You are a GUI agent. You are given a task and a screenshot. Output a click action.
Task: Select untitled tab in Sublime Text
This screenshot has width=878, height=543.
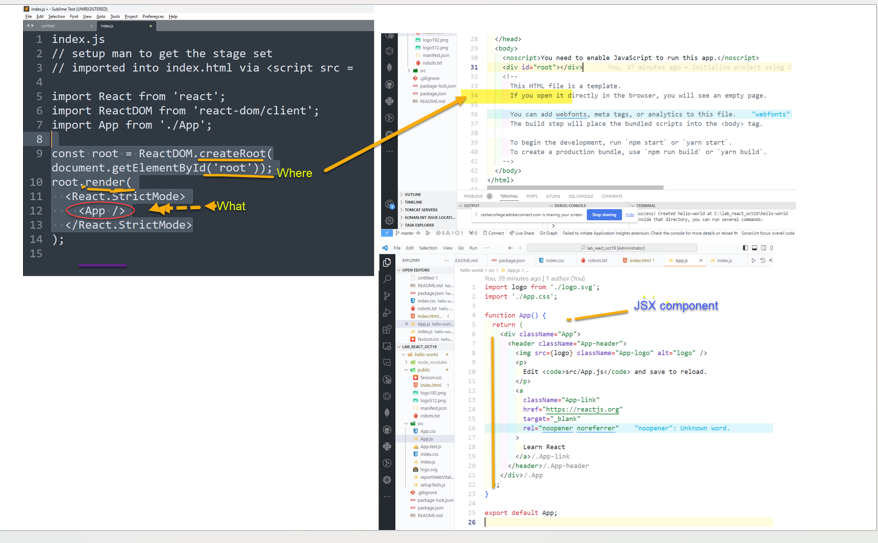59,26
